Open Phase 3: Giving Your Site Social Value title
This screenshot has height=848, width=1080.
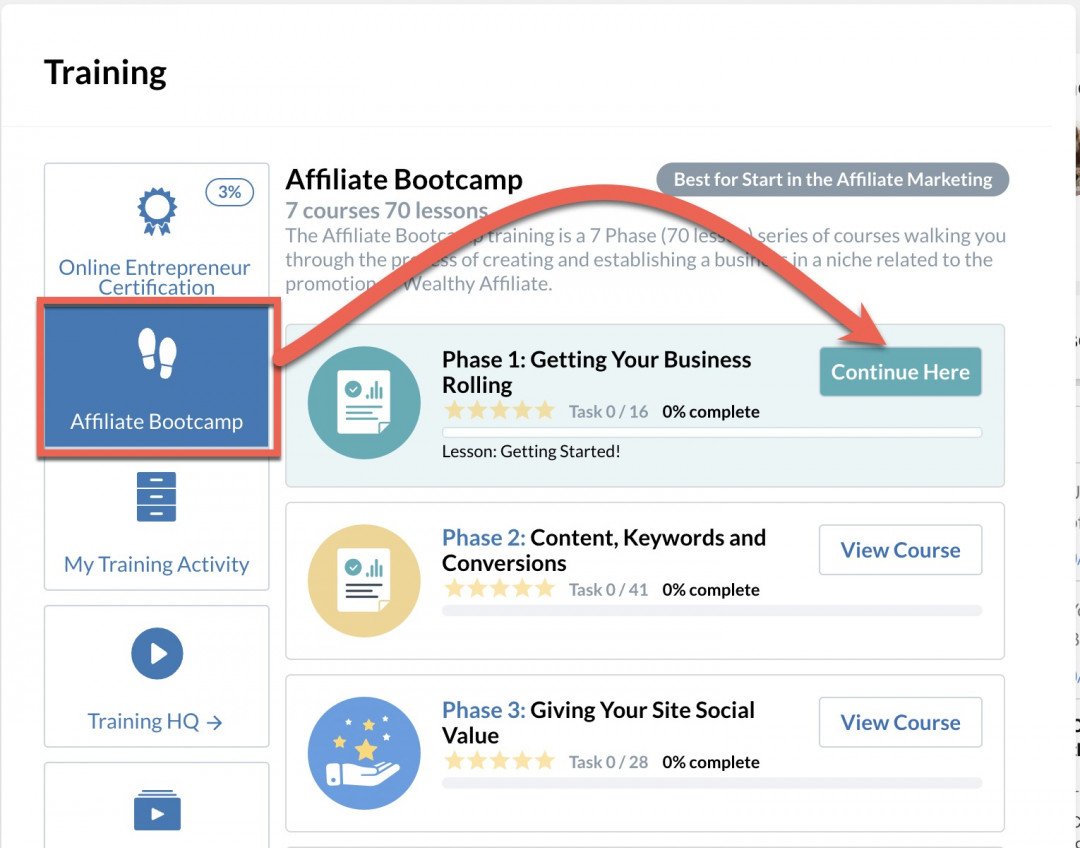coord(598,722)
